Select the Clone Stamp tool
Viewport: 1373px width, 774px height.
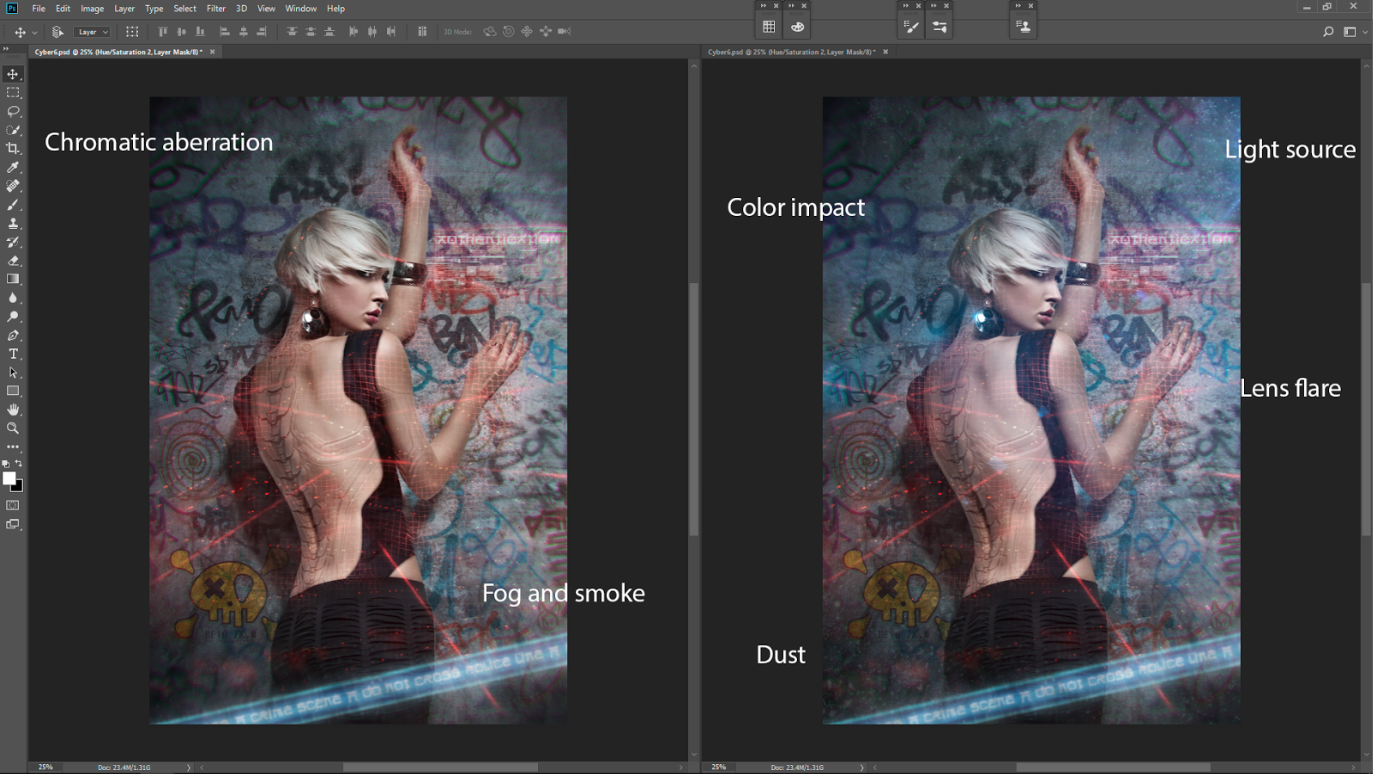pos(13,223)
